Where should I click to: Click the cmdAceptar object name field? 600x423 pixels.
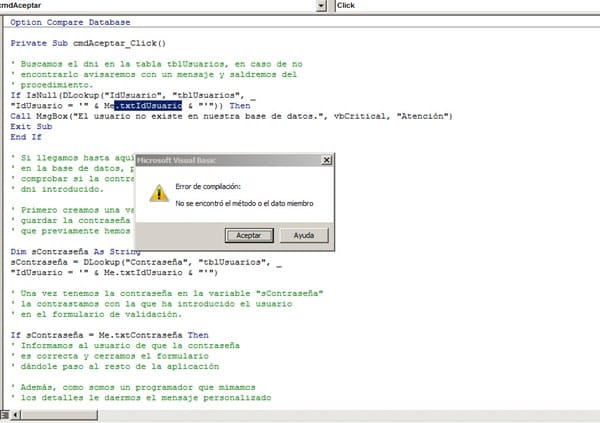(x=160, y=6)
